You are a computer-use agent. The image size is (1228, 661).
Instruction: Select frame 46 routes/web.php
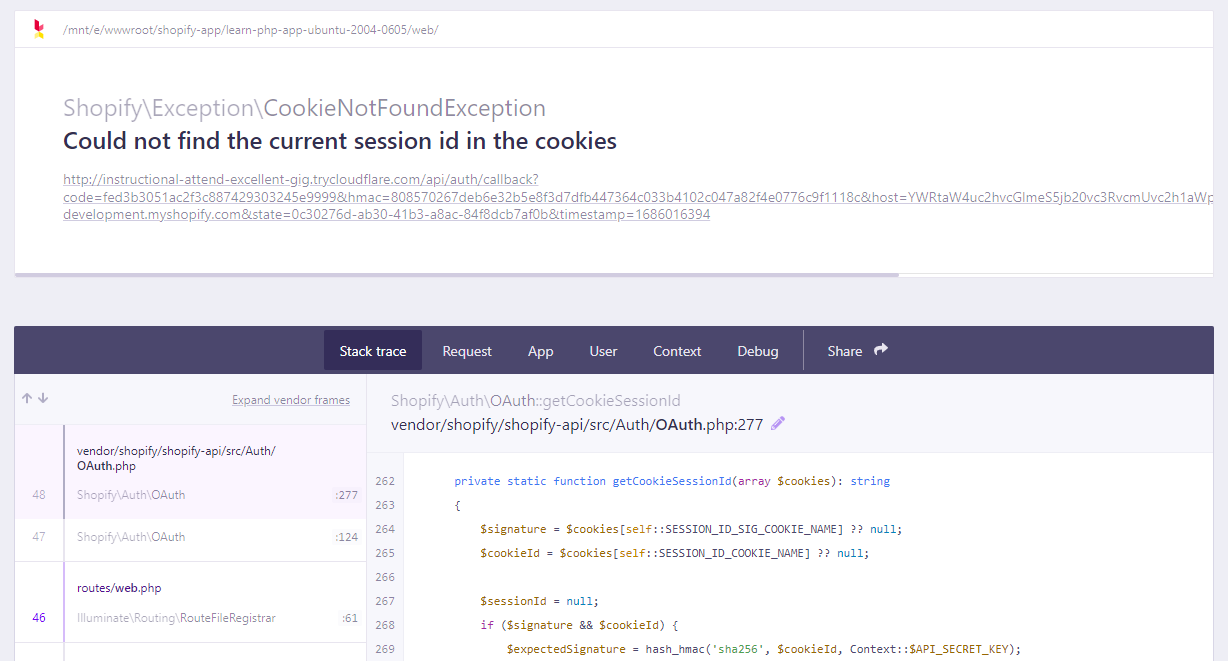pos(190,602)
